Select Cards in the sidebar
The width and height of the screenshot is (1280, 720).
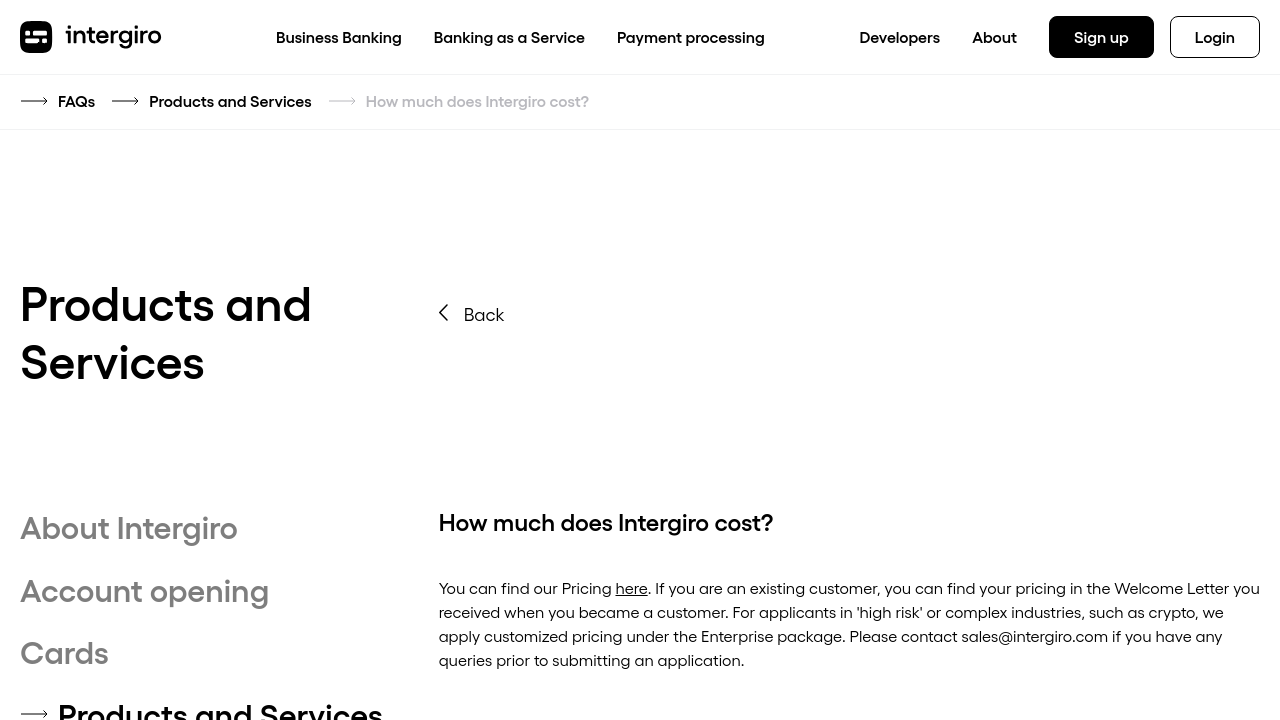[x=64, y=653]
